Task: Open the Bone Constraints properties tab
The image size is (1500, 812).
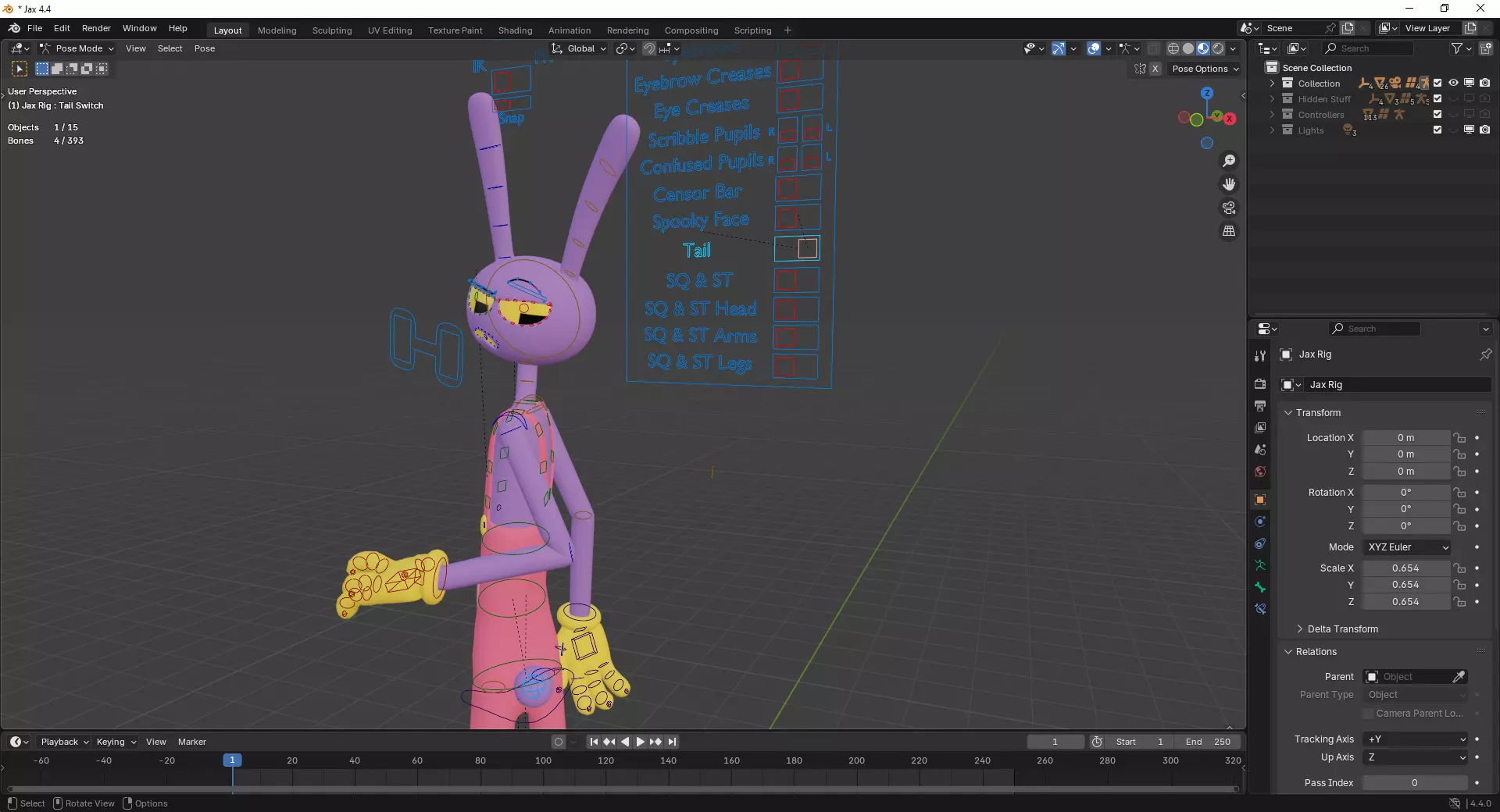Action: [1260, 609]
